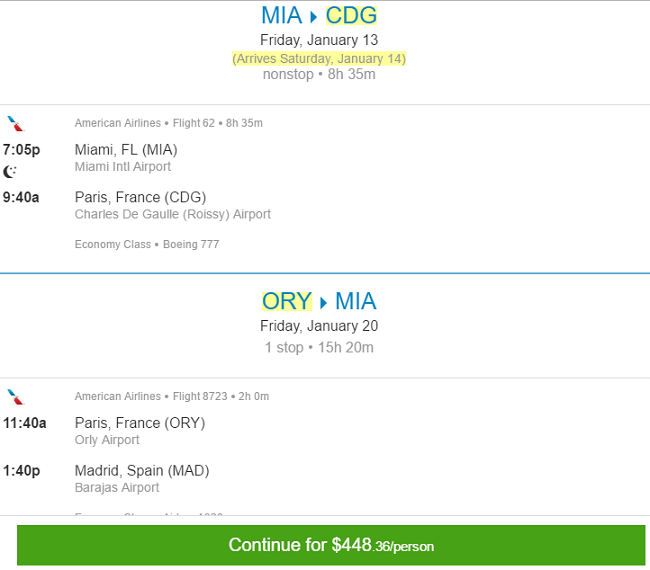Click the Economy Class Boeing 777 text
Viewport: 650px width, 570px height.
pos(147,245)
